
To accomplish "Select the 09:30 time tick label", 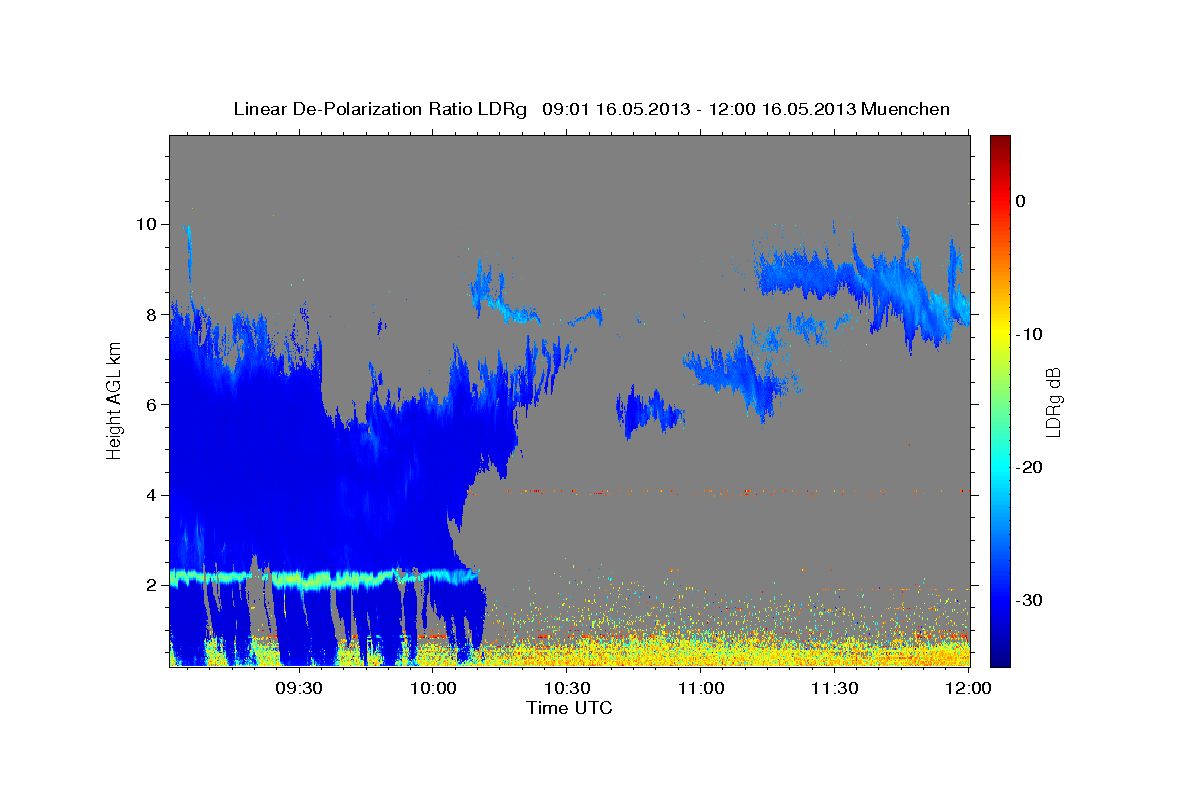I will pyautogui.click(x=298, y=689).
